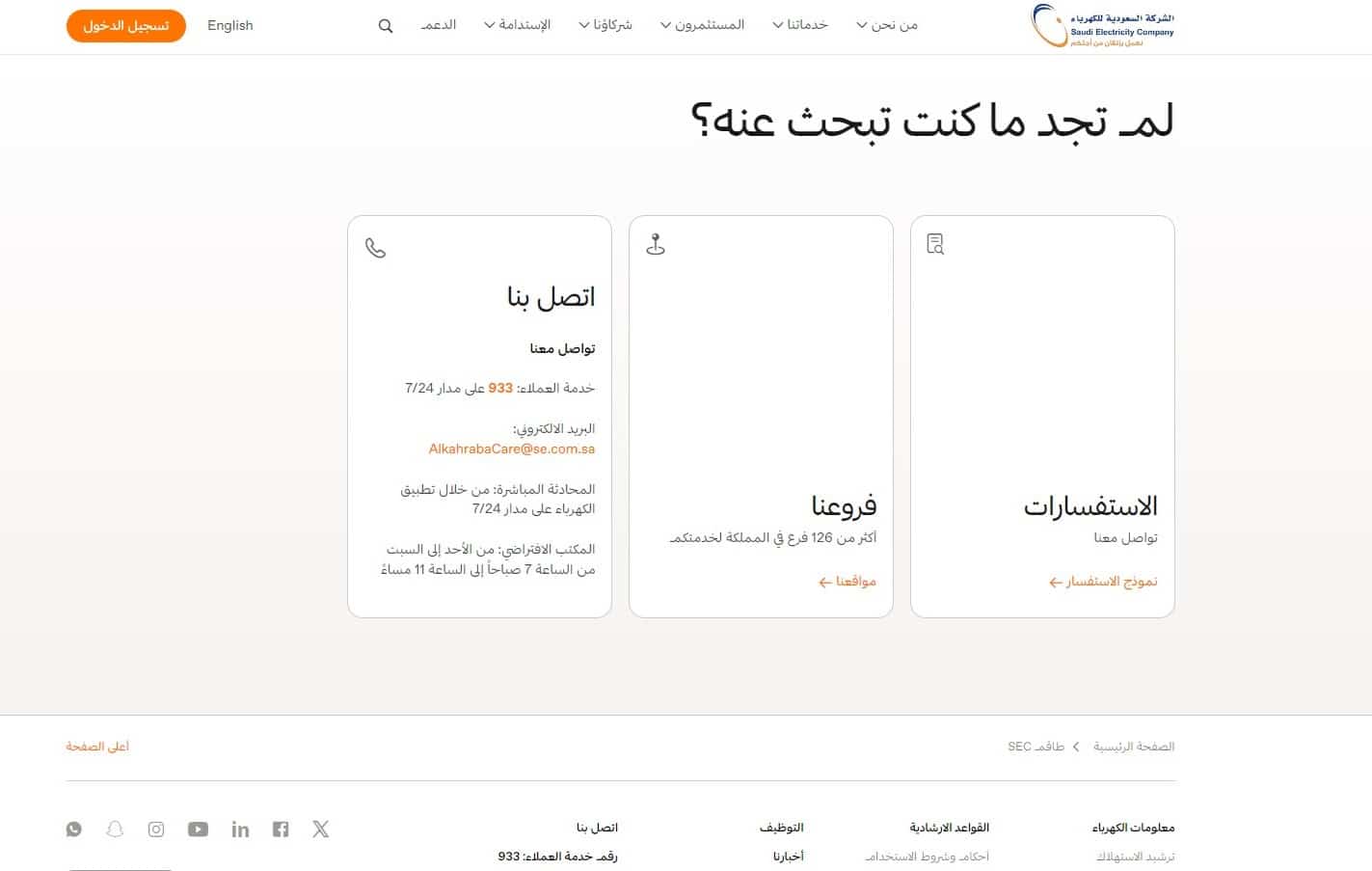1372x871 pixels.
Task: Expand the خدماتنا menu
Action: [800, 25]
